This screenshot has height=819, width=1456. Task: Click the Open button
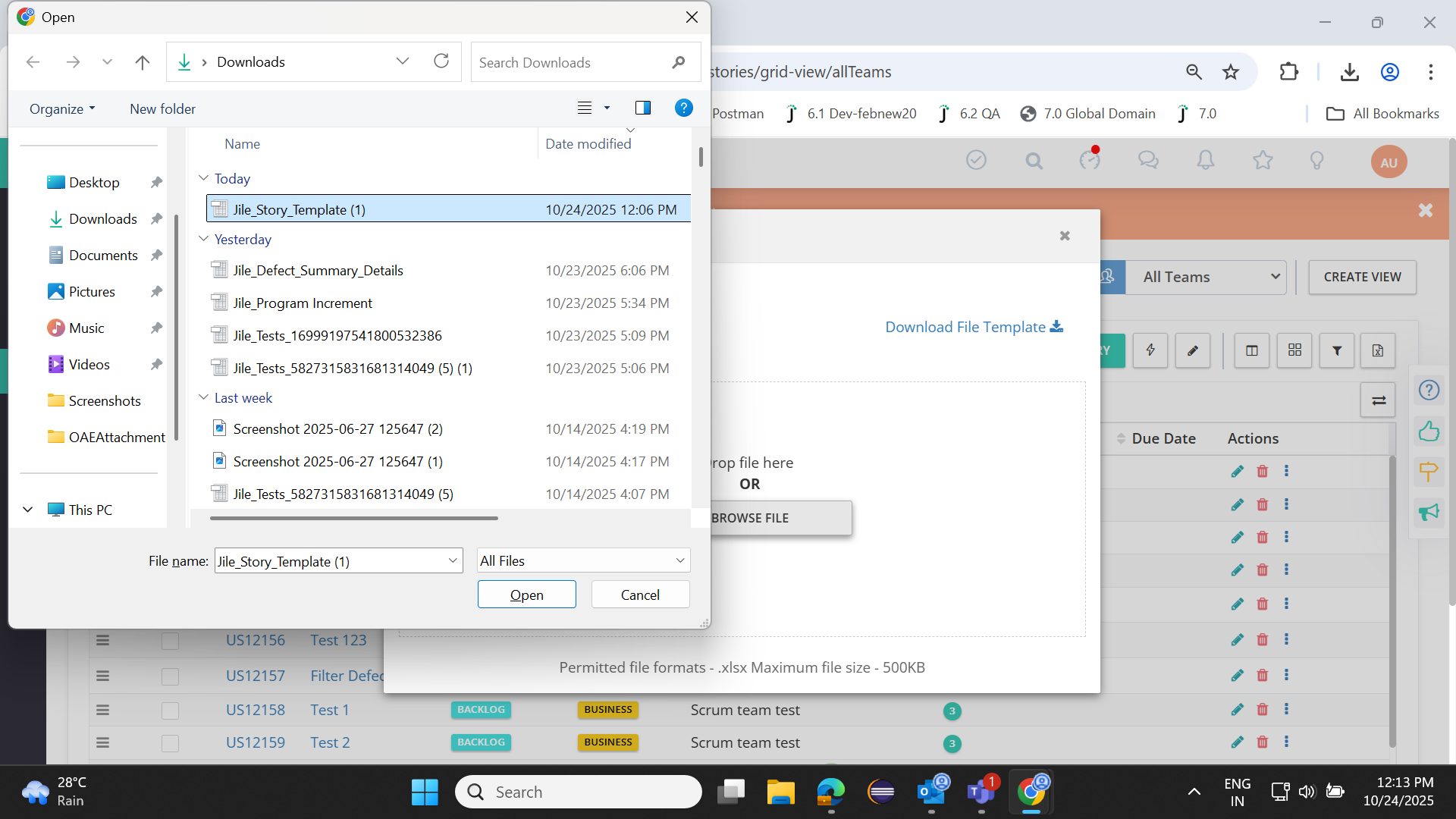tap(526, 595)
